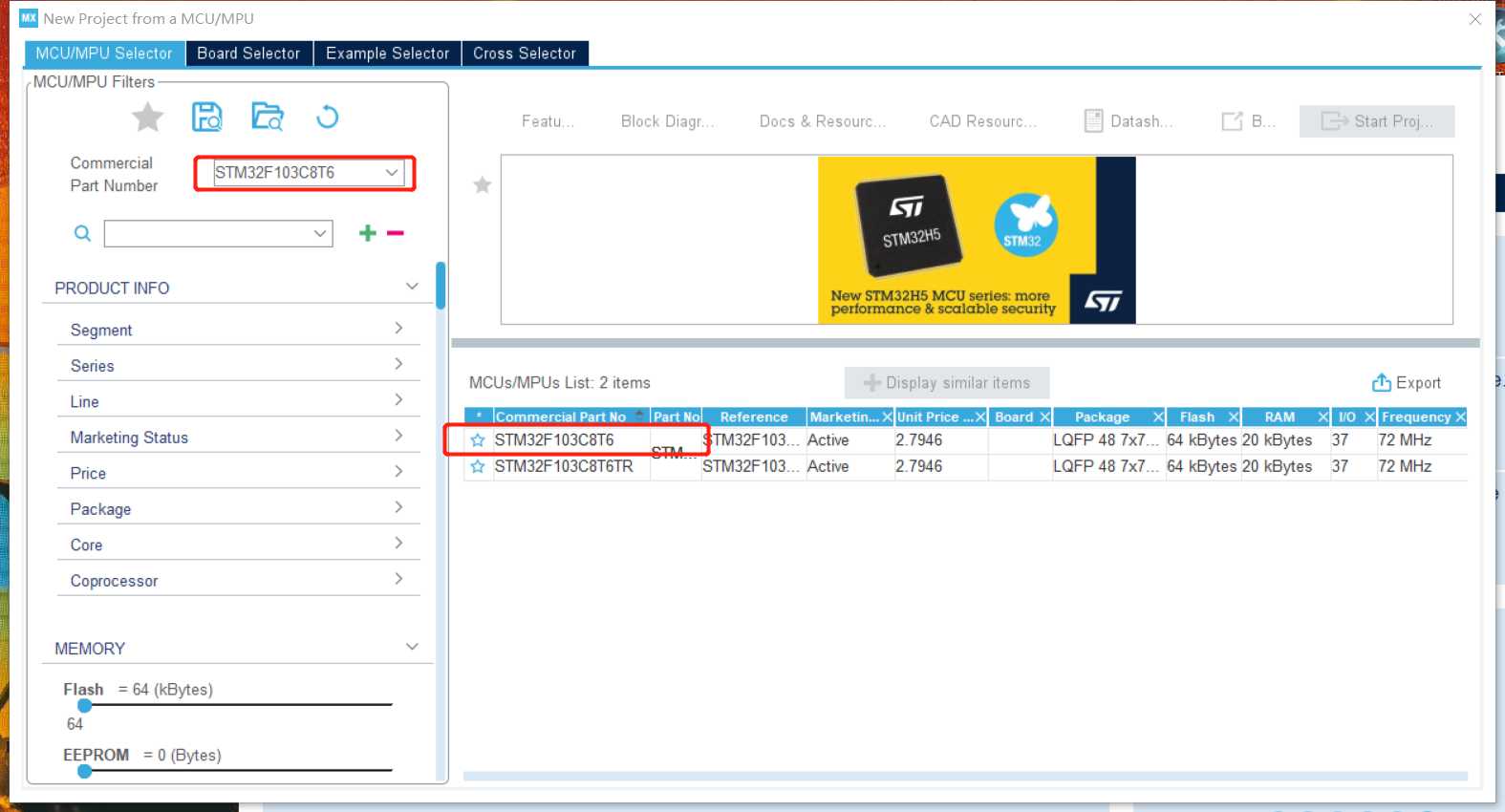The width and height of the screenshot is (1505, 812).
Task: Switch to Cross Selector tab
Action: click(525, 53)
